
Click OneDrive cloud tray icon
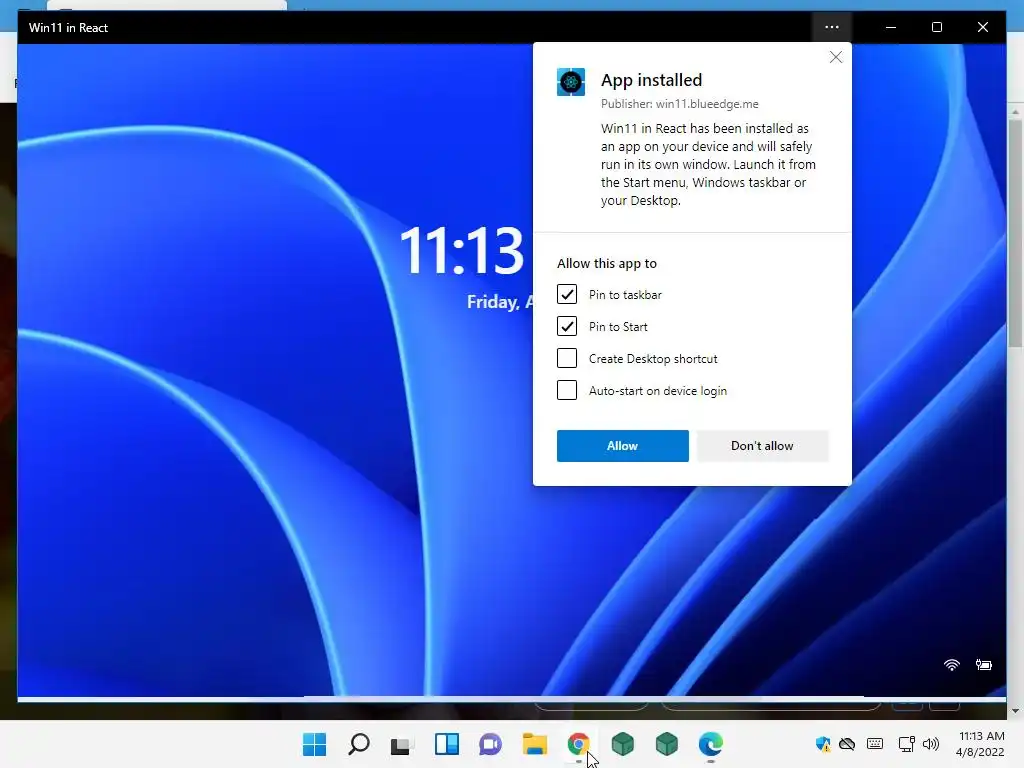click(847, 744)
